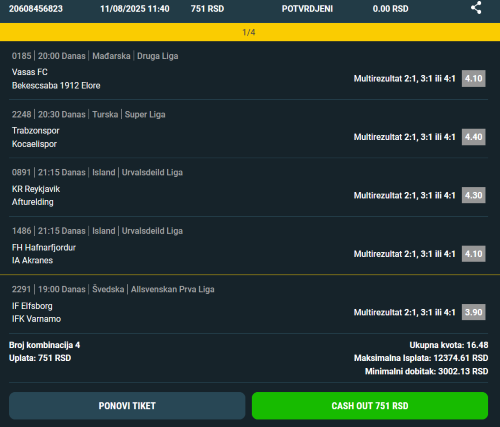Screen dimensions: 500x427
Task: Click the PONOVI TIKET button
Action: pyautogui.click(x=127, y=406)
